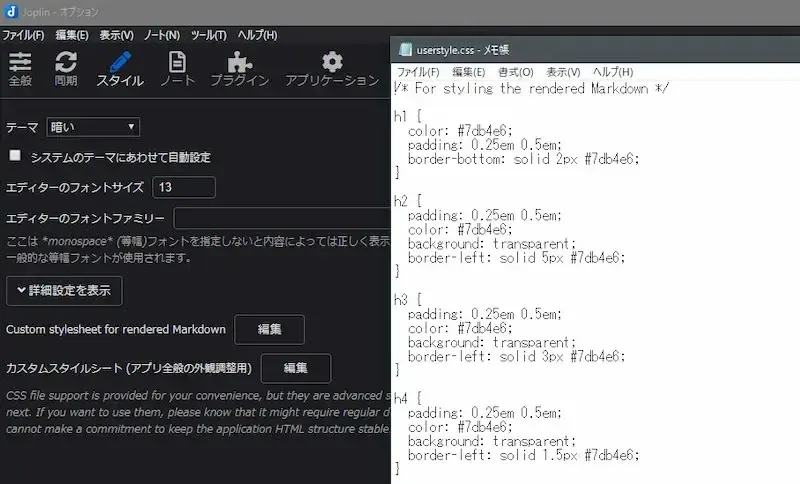Open Joplin's ファイル(F) menu
The height and width of the screenshot is (484, 800).
click(x=23, y=35)
